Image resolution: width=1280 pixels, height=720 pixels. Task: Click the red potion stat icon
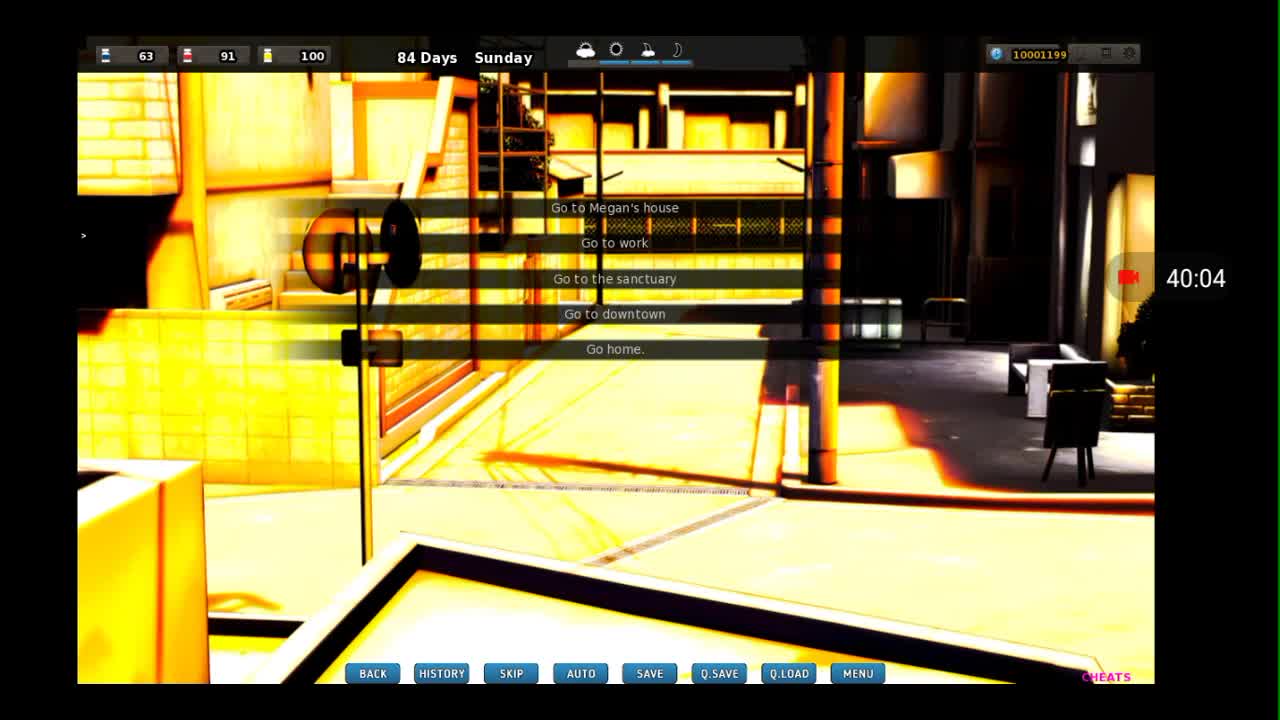coord(187,56)
